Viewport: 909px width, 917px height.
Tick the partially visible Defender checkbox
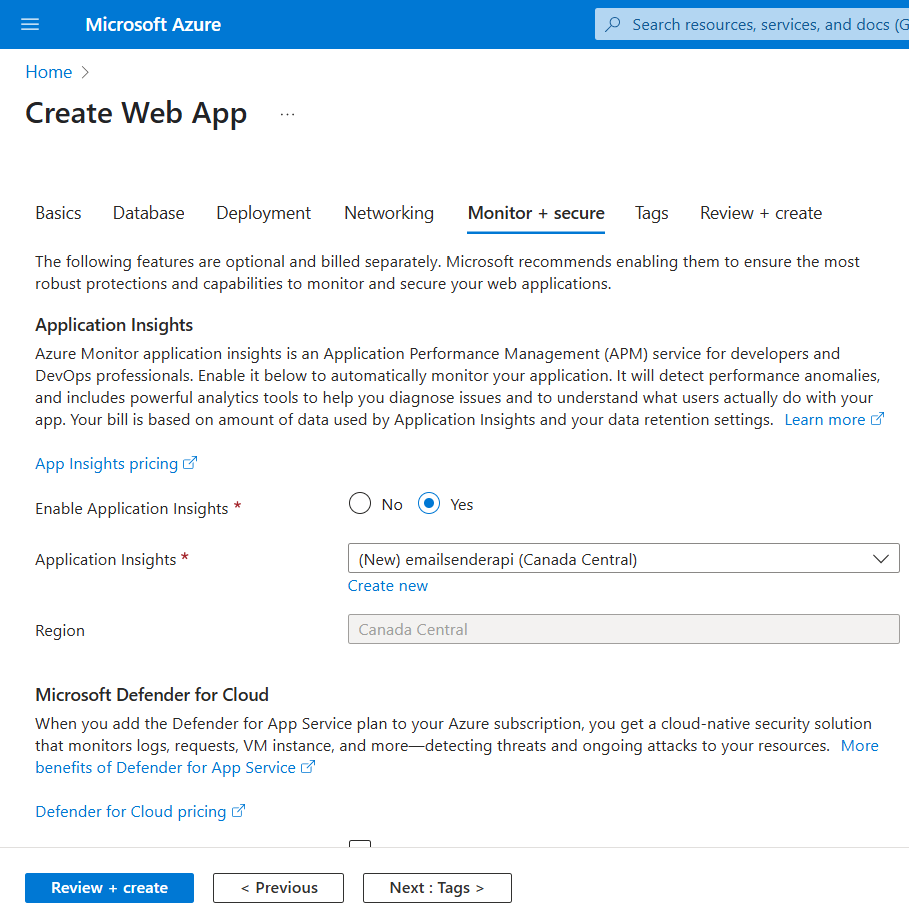(x=360, y=843)
